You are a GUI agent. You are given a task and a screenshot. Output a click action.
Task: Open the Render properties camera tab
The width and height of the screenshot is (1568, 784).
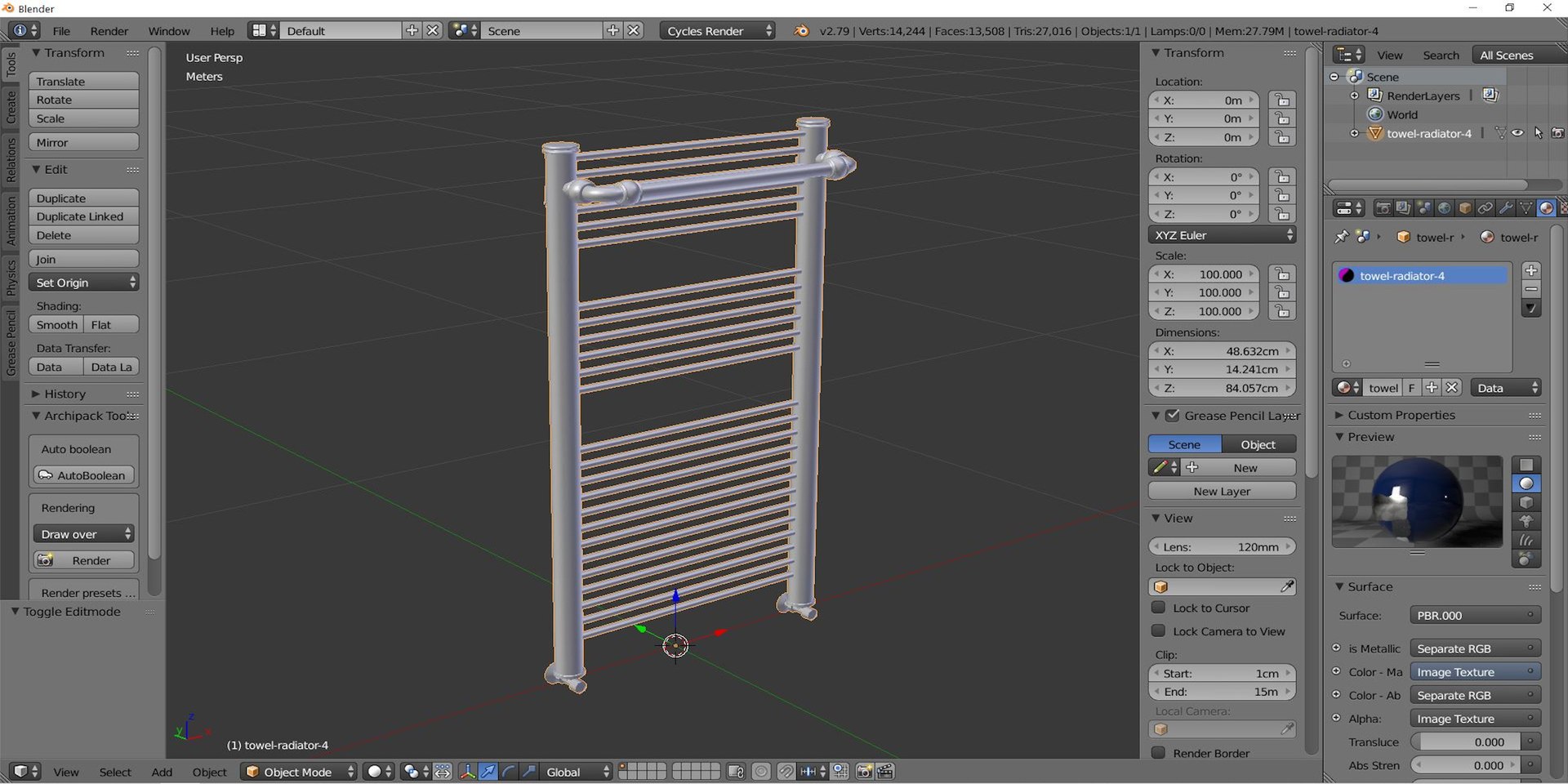click(1383, 208)
